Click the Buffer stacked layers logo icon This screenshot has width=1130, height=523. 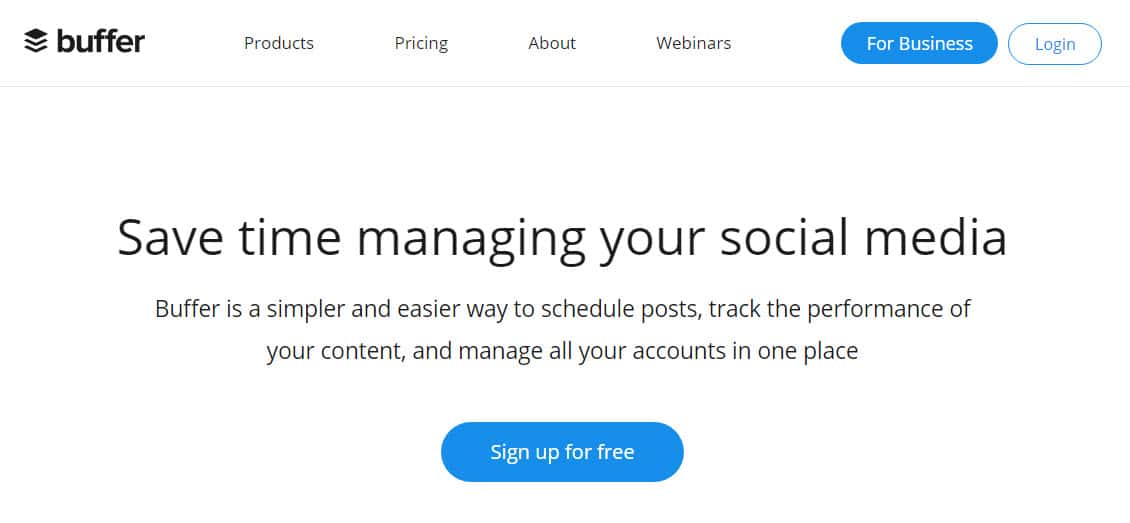(x=36, y=42)
